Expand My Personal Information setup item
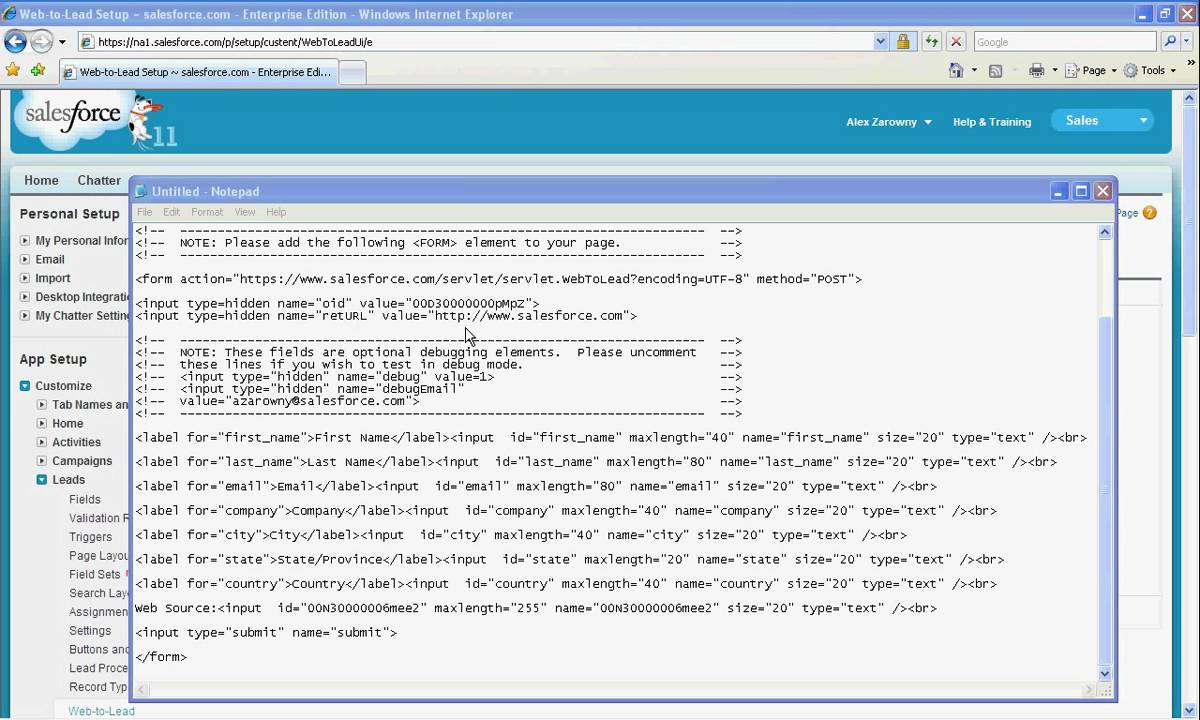 click(25, 241)
